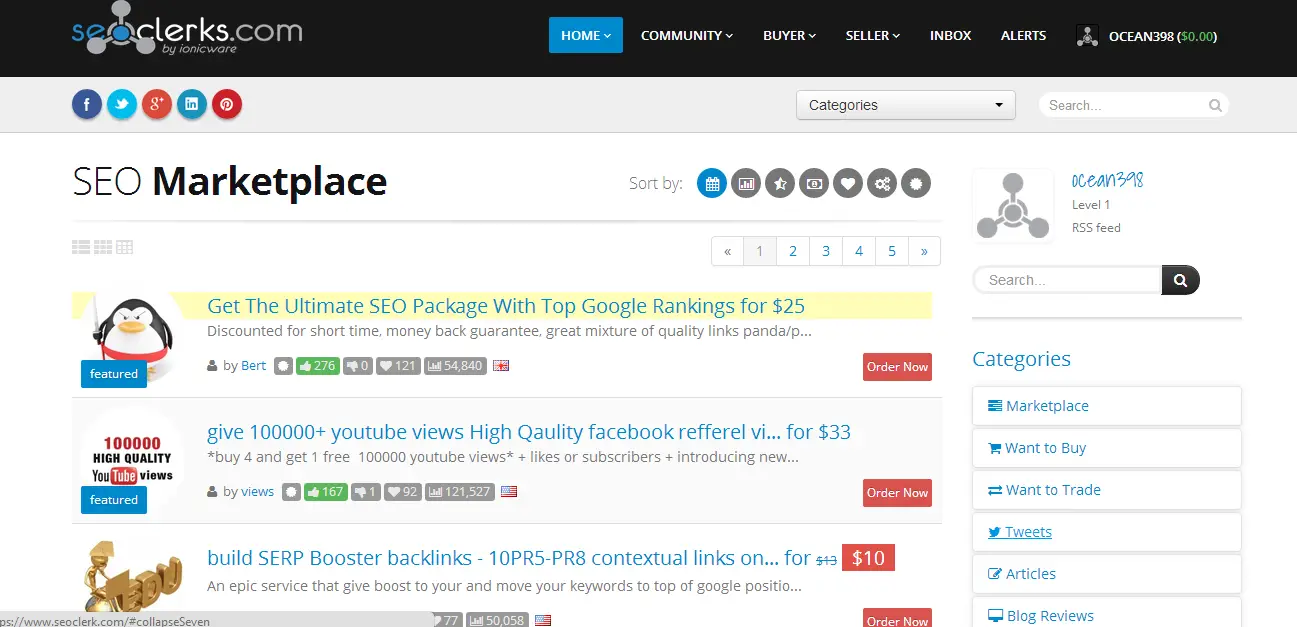
Task: Open the Facebook social icon
Action: 87,104
